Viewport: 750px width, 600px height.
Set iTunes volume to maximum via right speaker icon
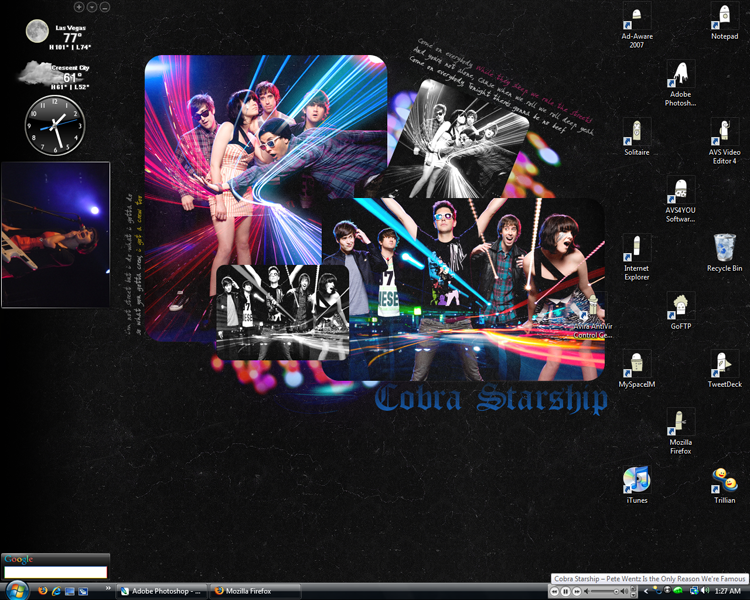pos(624,591)
